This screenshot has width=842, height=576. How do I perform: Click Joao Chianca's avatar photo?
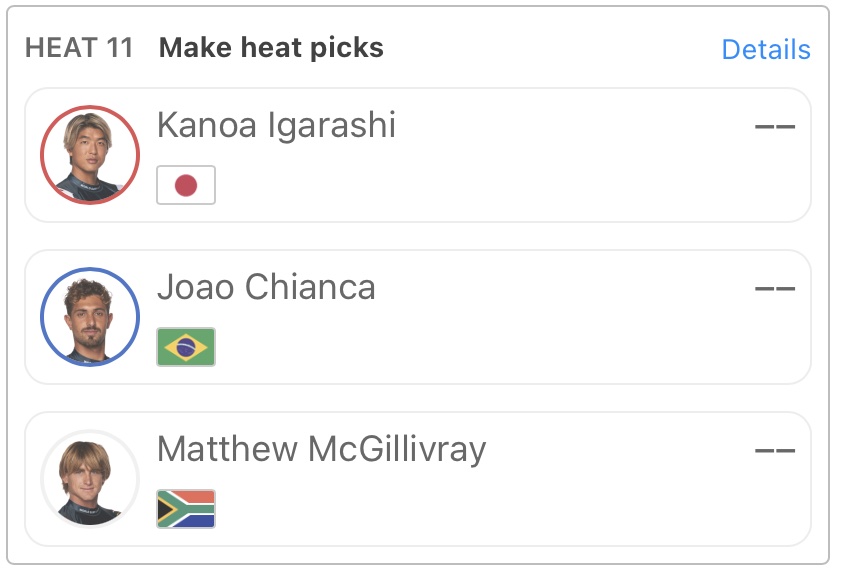tap(90, 317)
